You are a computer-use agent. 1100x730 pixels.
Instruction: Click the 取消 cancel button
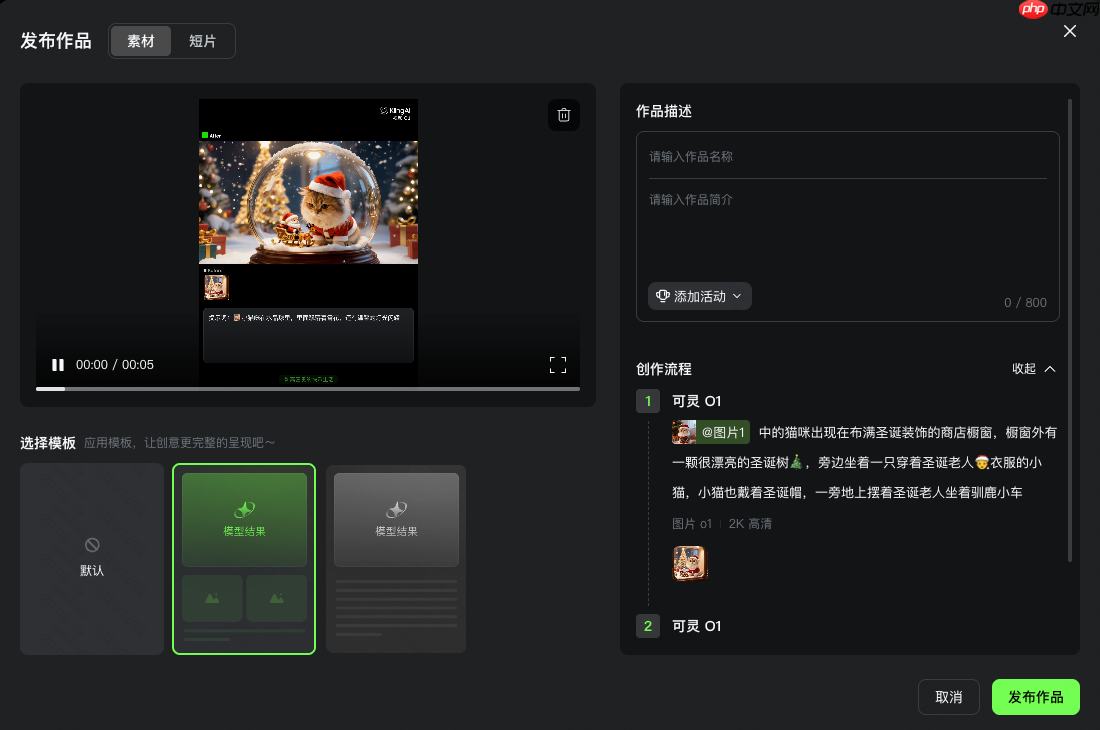pos(948,697)
